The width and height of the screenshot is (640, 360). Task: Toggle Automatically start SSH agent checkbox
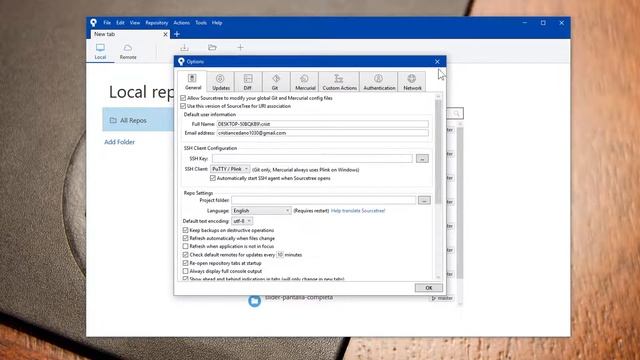tap(213, 178)
